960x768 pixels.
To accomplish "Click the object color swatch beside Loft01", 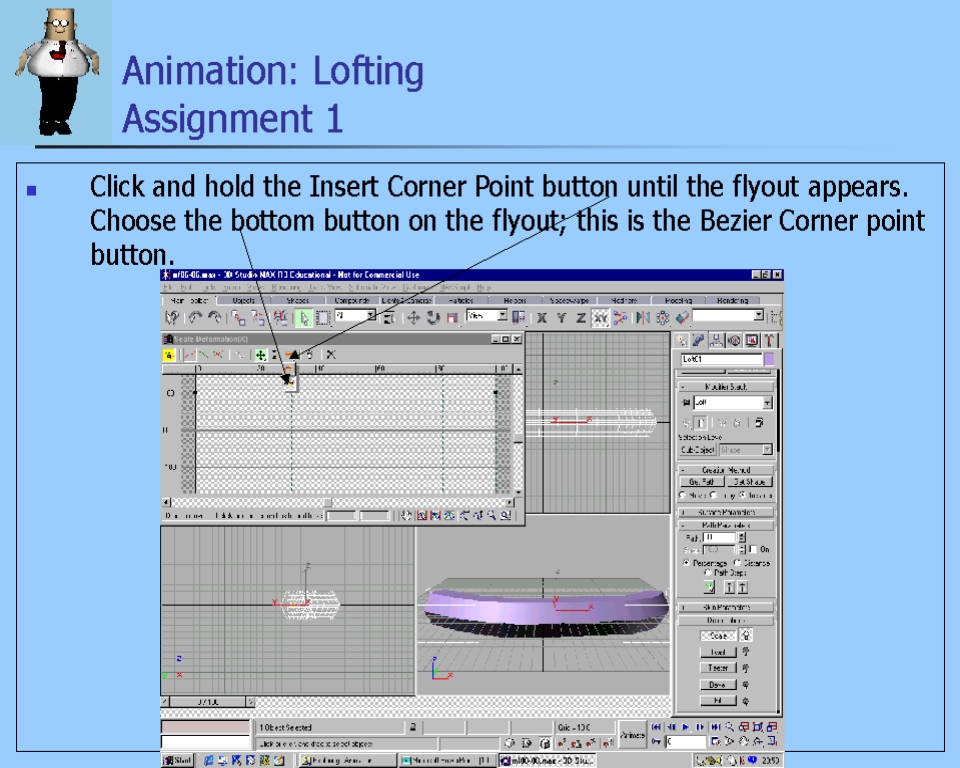I will coord(769,359).
